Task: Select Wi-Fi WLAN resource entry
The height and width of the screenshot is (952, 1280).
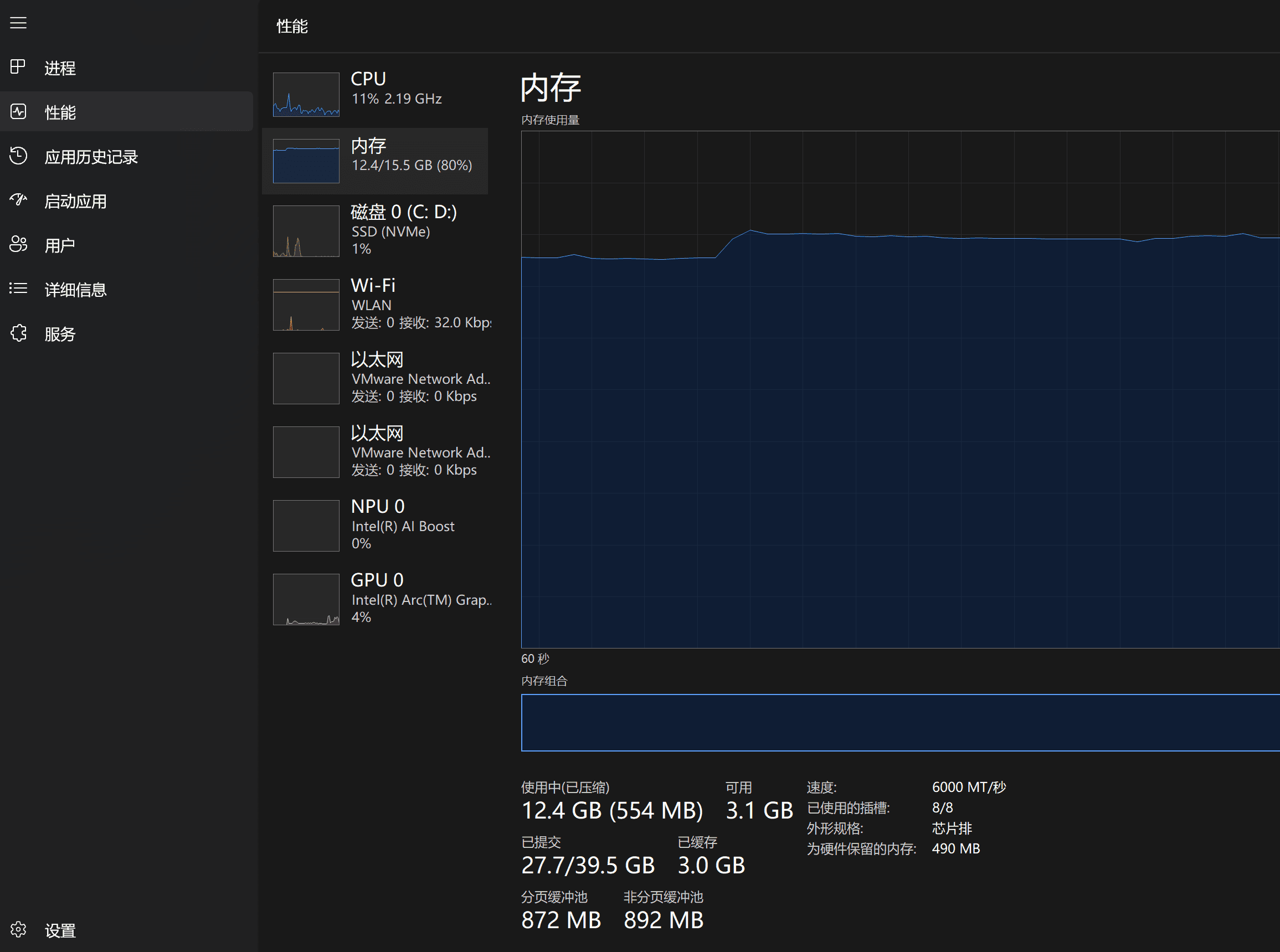Action: point(375,305)
